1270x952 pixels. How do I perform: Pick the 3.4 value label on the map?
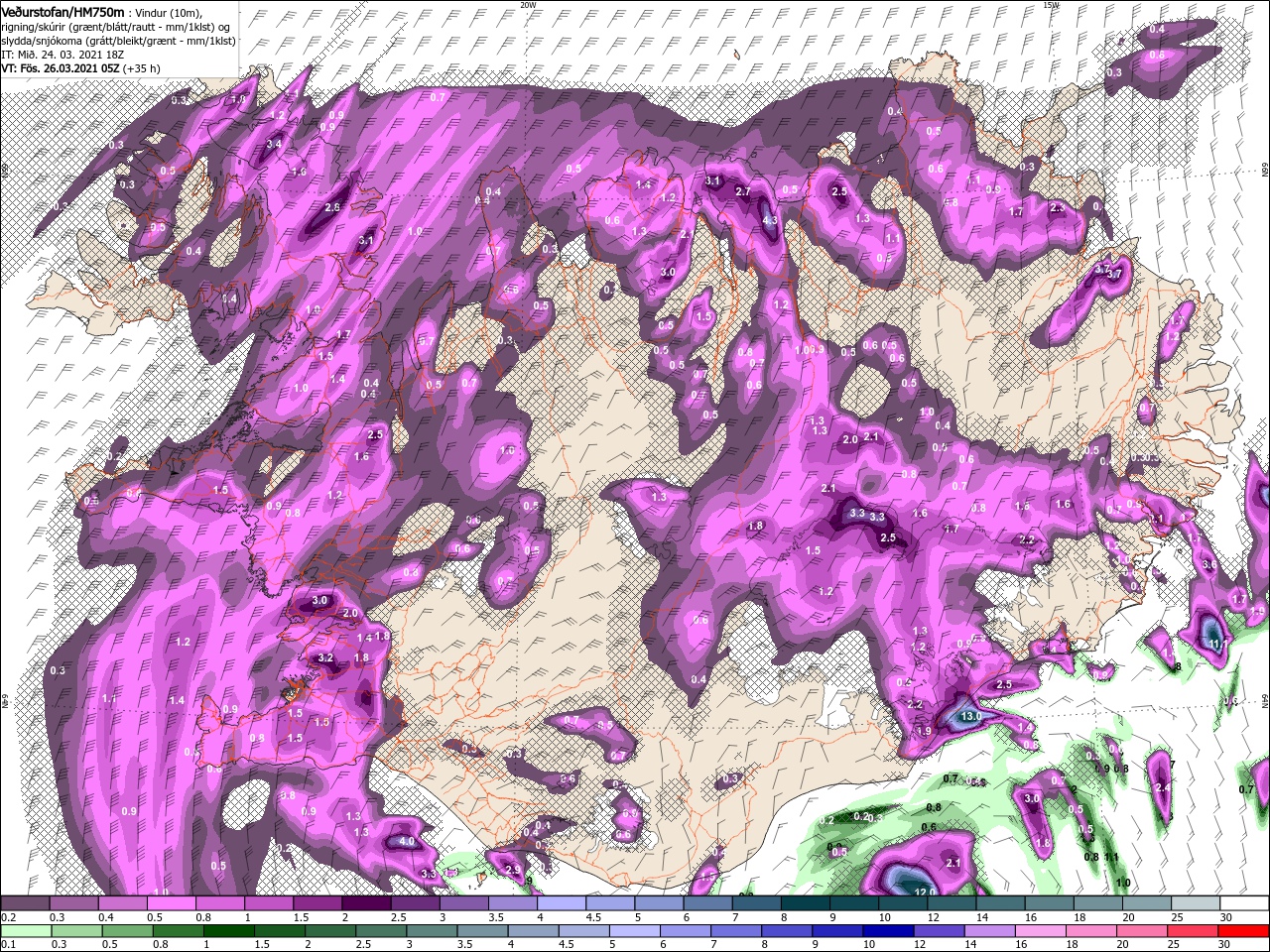coord(275,145)
